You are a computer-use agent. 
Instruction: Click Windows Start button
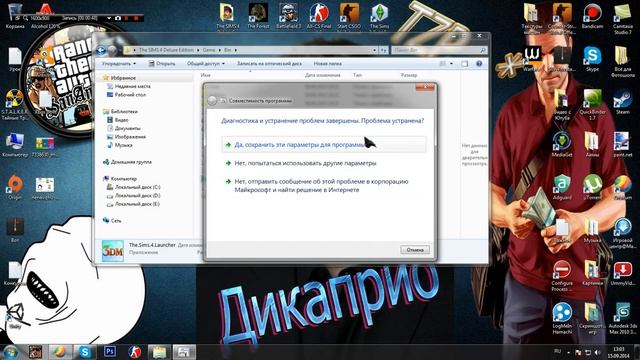coord(11,352)
